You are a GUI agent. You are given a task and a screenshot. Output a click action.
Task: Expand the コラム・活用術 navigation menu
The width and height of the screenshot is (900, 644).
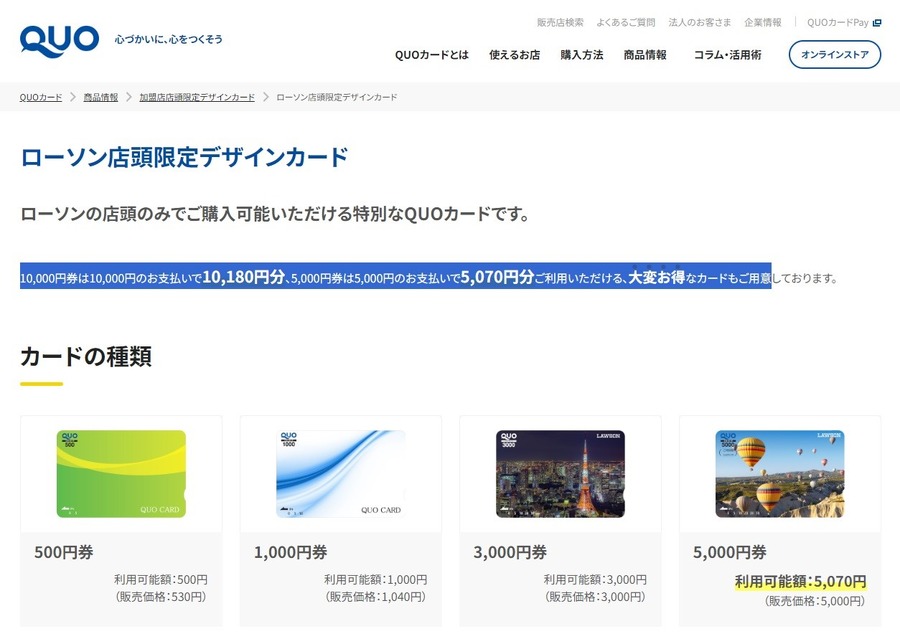coord(727,55)
